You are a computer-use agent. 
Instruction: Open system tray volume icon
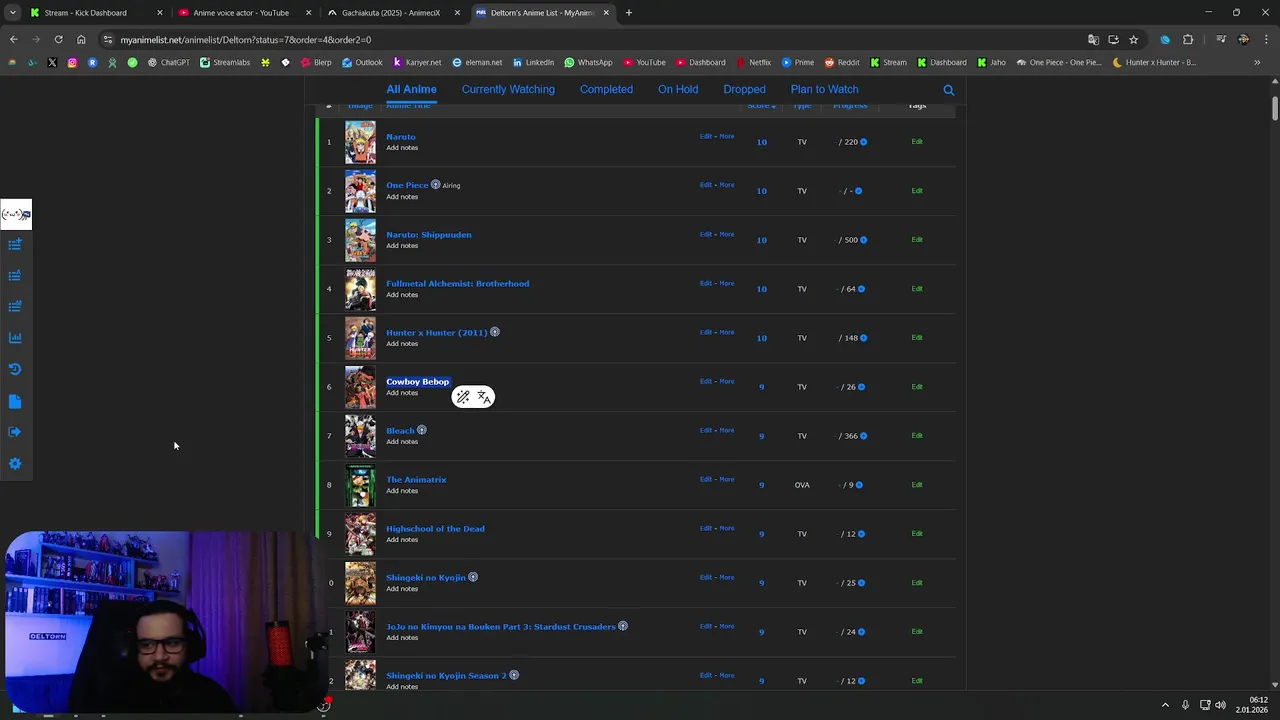pos(1220,705)
